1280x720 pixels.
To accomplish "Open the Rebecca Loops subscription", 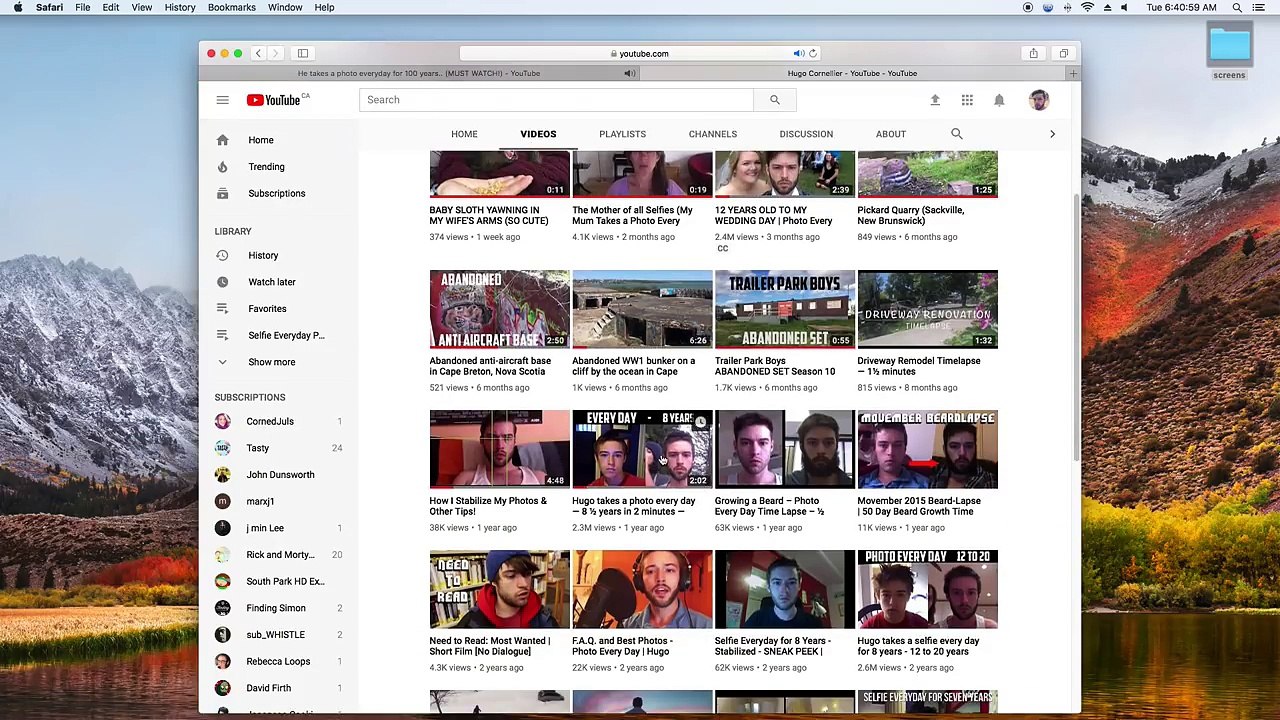I will point(278,661).
